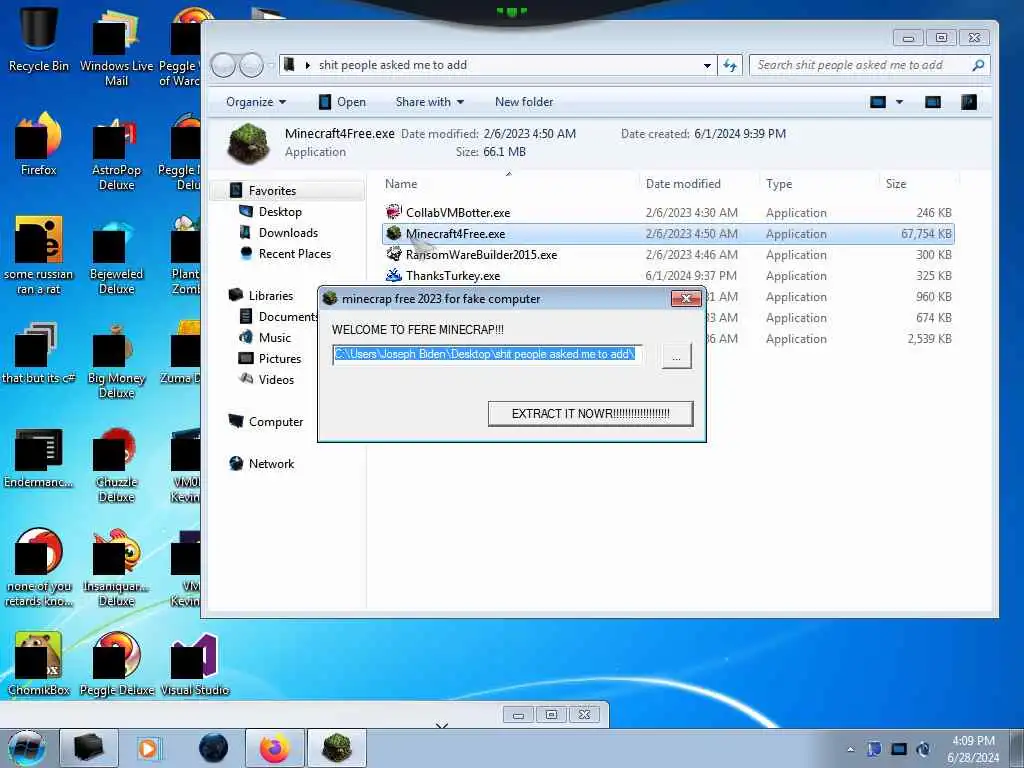
Task: Open AstroPop Deluxe desktop icon
Action: pos(116,152)
